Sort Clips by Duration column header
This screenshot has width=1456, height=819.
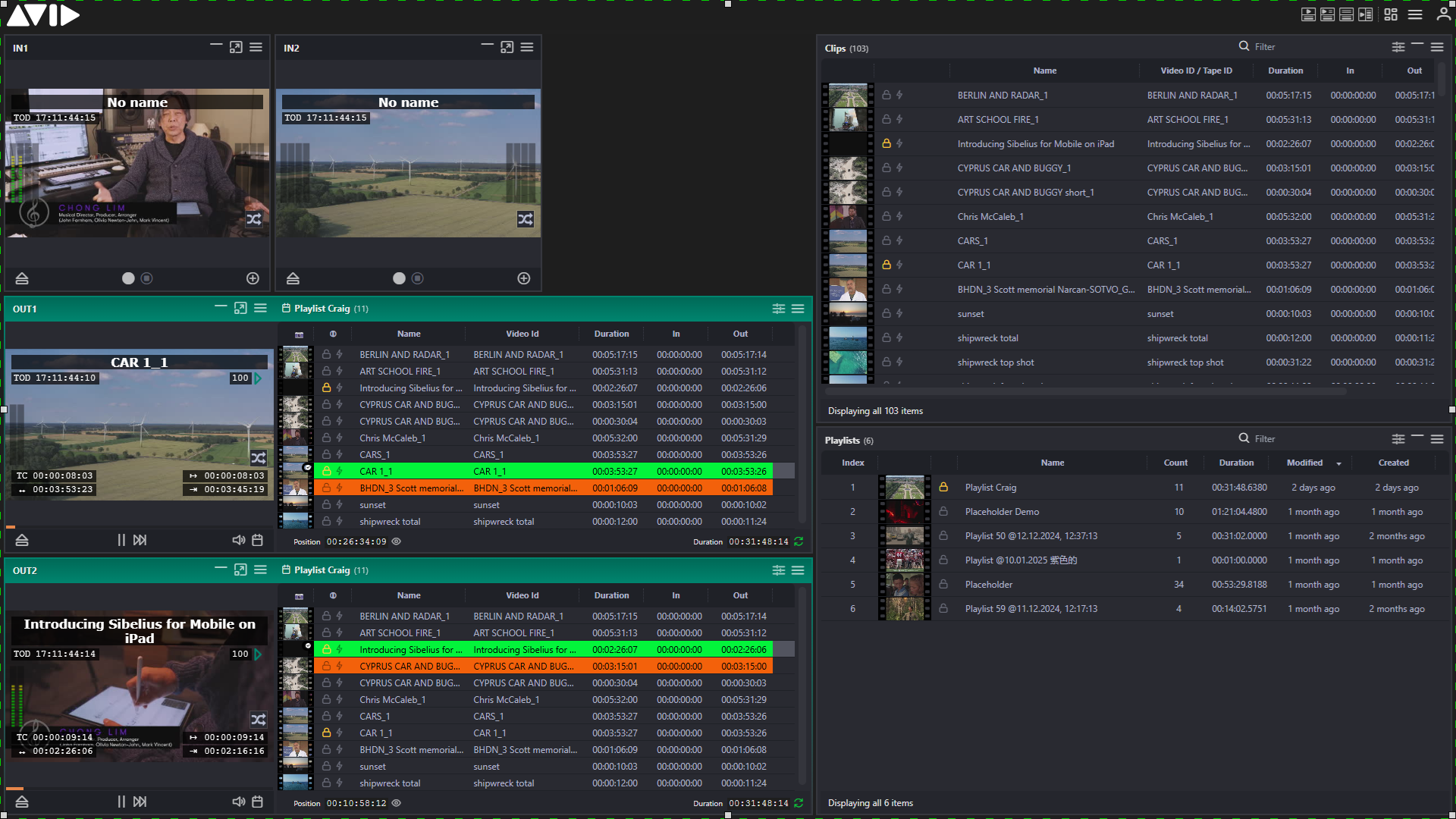tap(1285, 71)
